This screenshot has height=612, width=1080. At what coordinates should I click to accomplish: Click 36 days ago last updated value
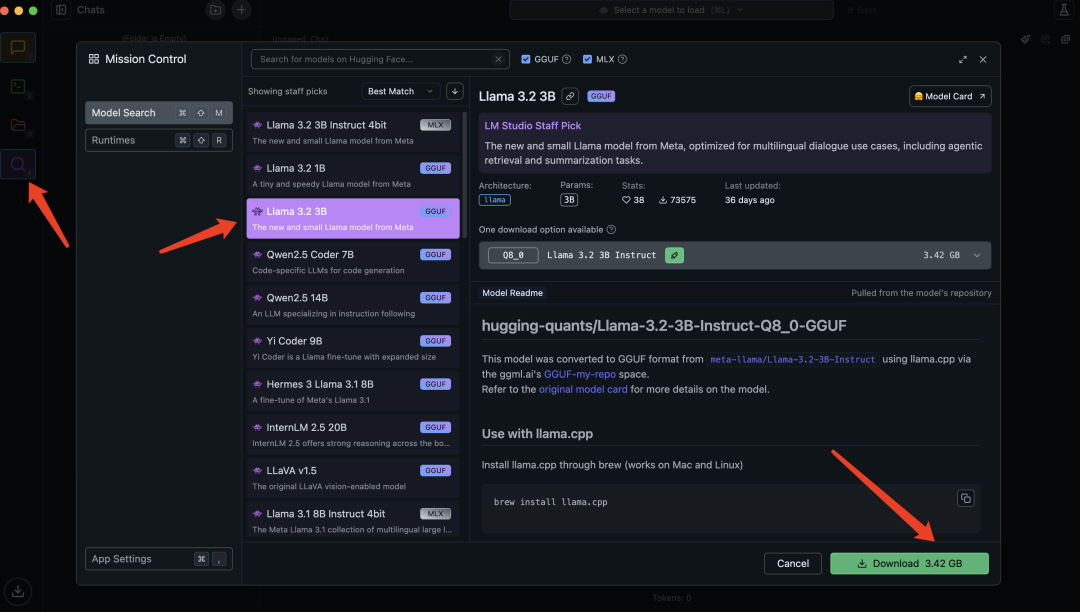pyautogui.click(x=749, y=200)
